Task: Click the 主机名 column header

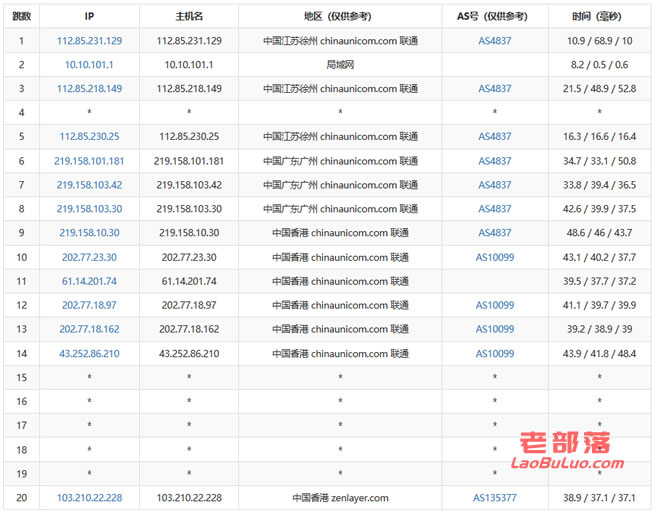Action: click(x=189, y=16)
